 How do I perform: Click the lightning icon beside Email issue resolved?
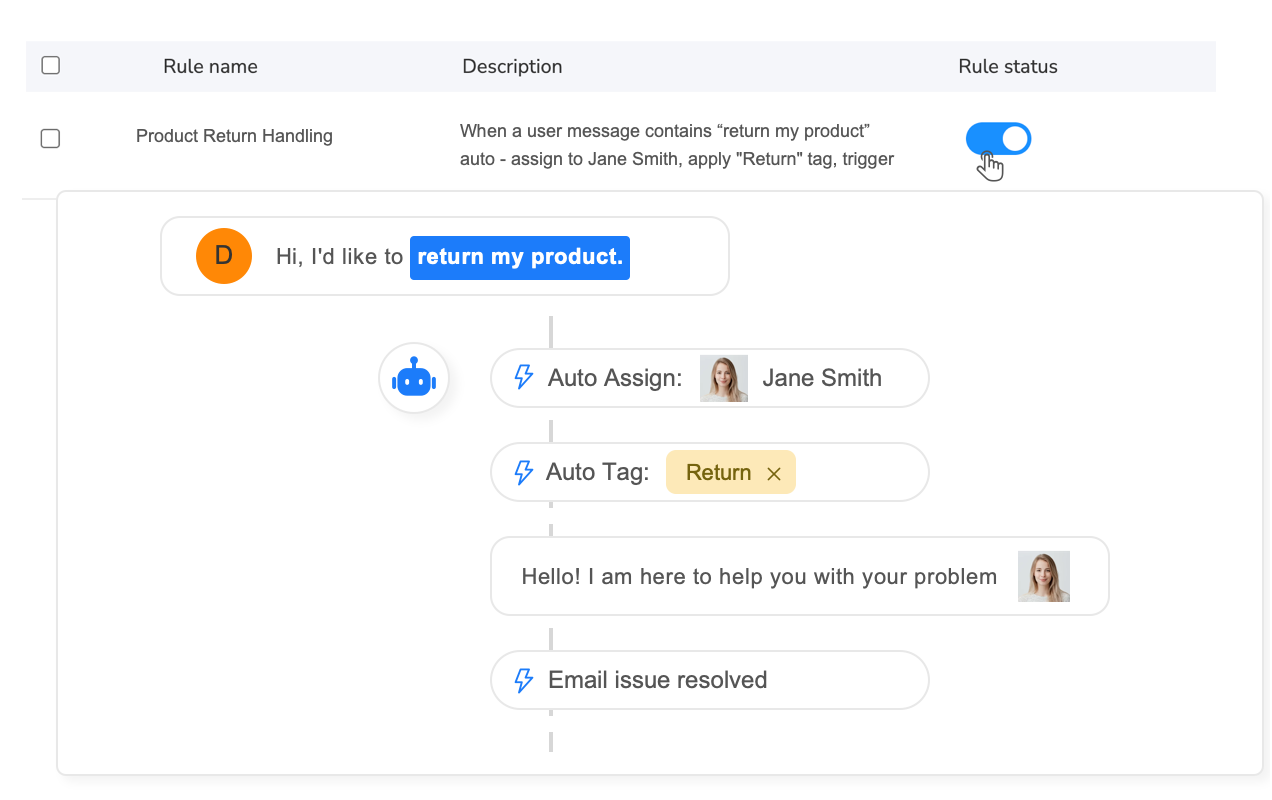(523, 680)
